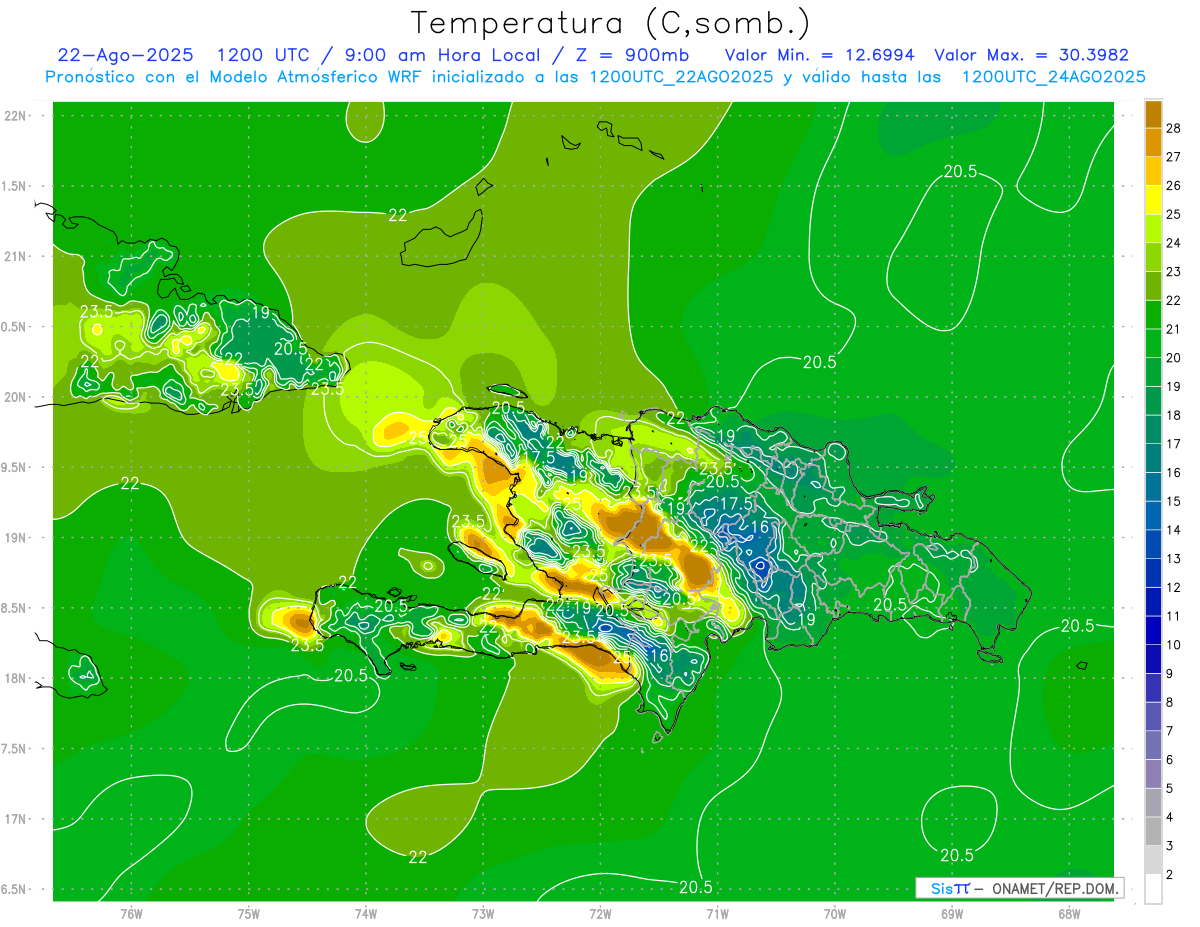Select navy legend swatch between 9 and 10
Screen dimensions: 1200x927
pyautogui.click(x=1153, y=660)
